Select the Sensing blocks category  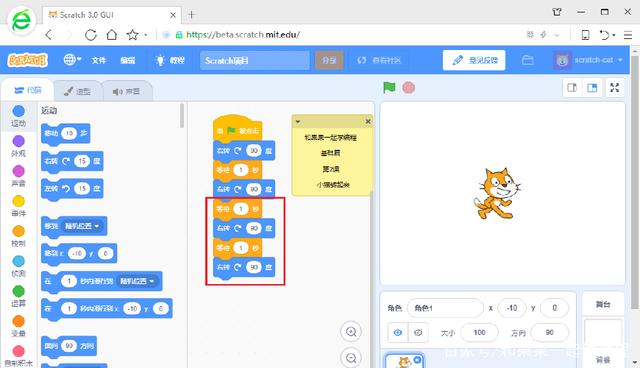pyautogui.click(x=18, y=266)
